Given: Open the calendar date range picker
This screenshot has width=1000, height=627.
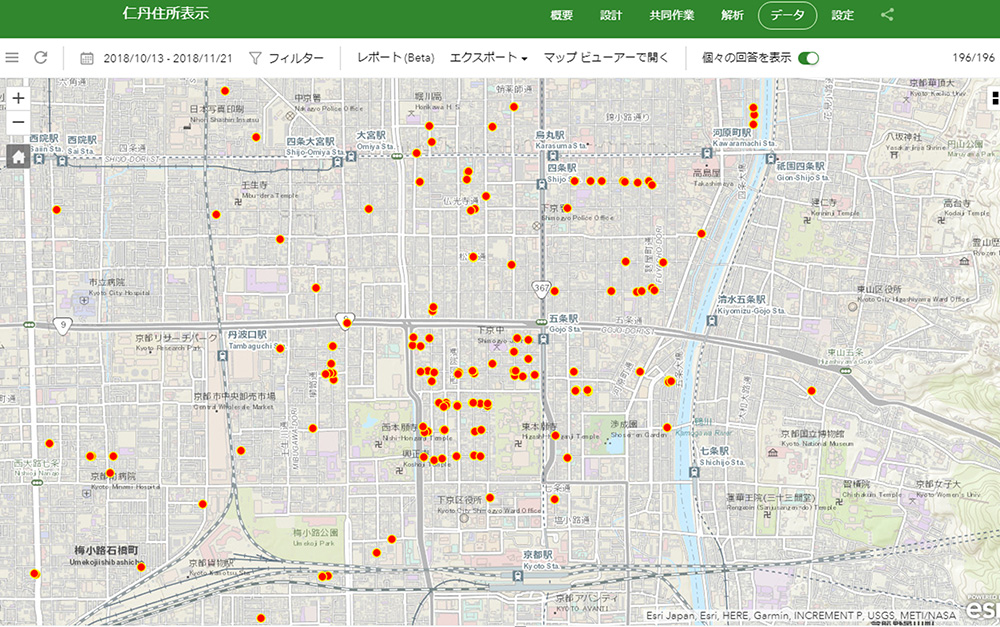Looking at the screenshot, I should [87, 58].
